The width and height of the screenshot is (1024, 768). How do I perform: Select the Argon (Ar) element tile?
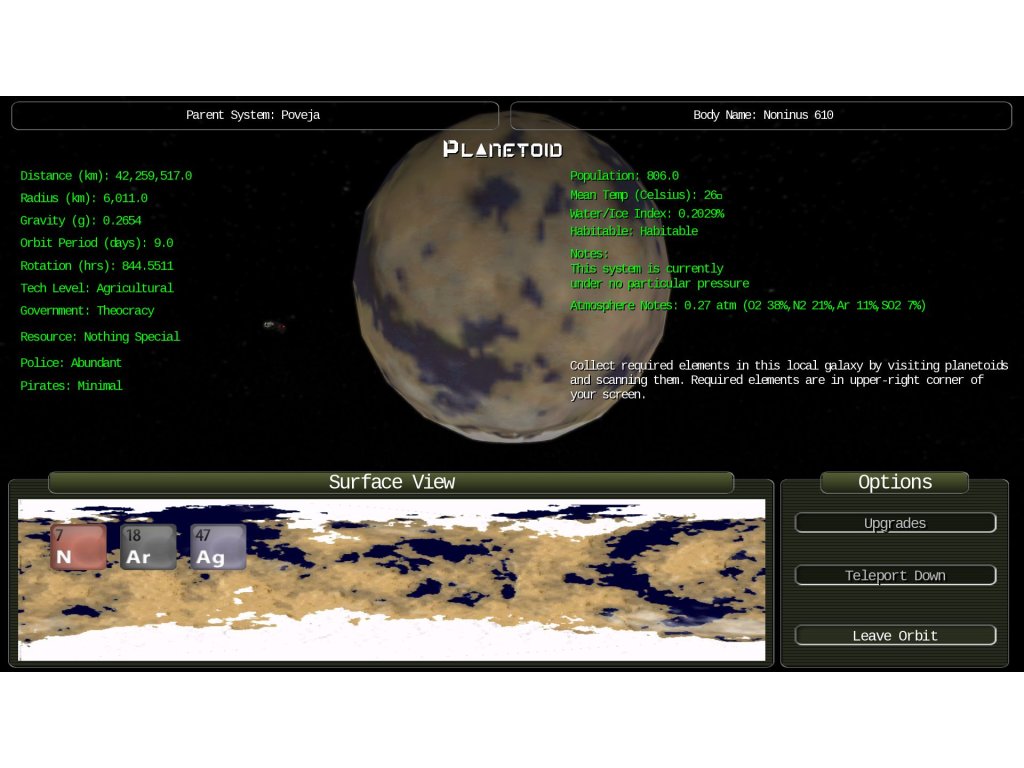point(148,547)
